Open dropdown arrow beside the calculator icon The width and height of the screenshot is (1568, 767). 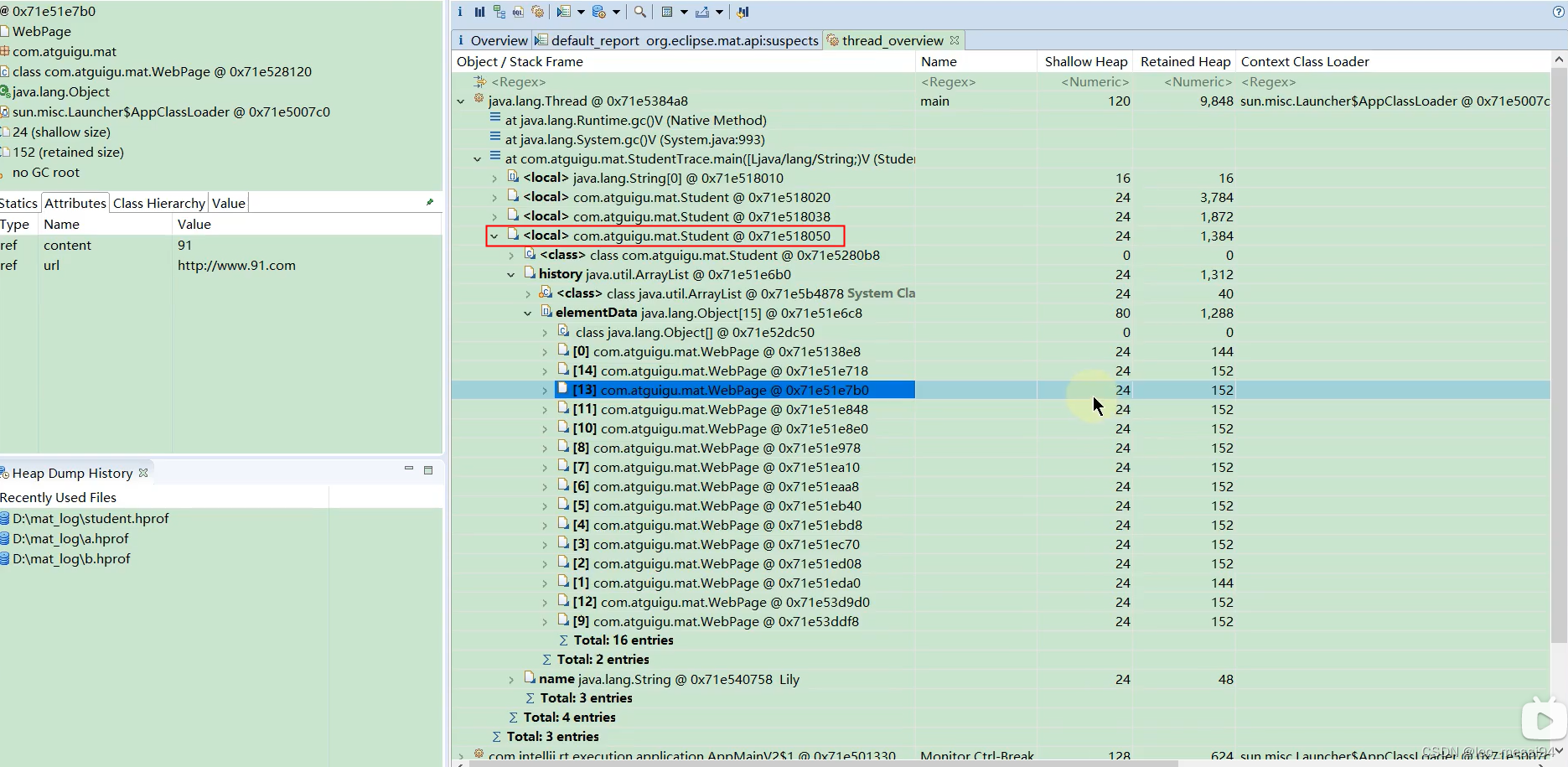[684, 12]
